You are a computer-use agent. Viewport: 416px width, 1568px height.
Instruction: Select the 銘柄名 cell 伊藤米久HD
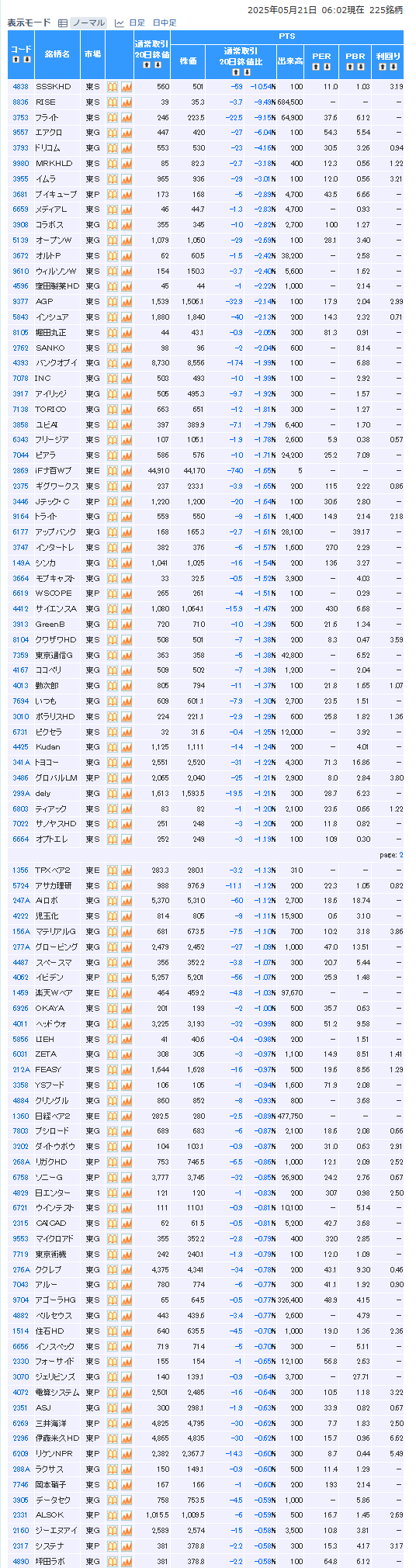tap(57, 1438)
